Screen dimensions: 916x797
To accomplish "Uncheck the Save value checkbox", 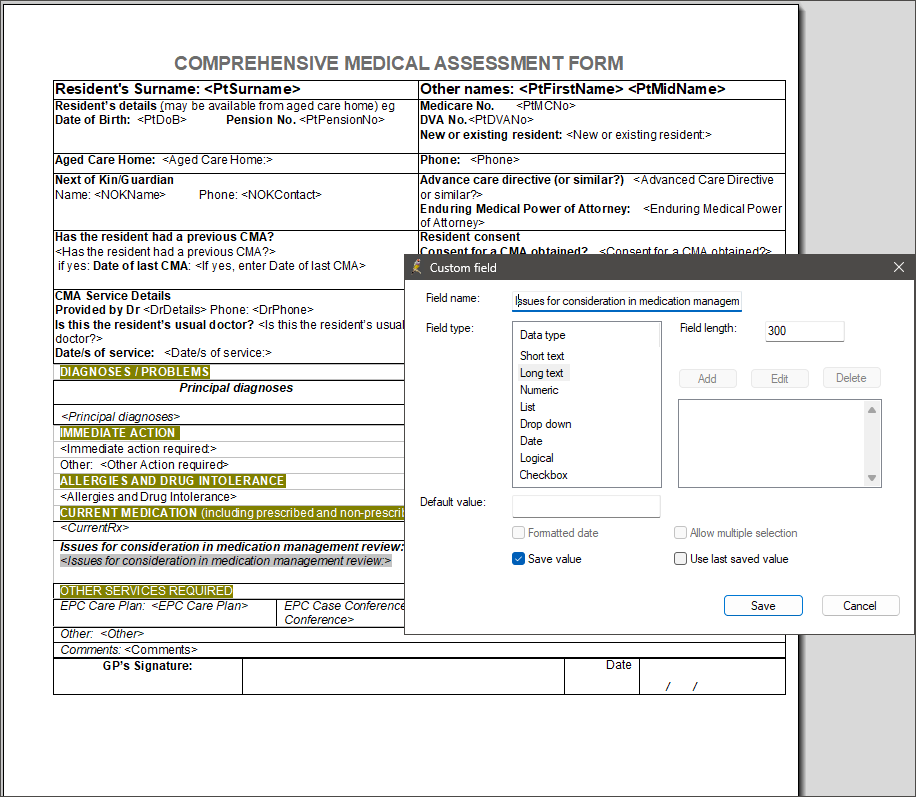I will (x=518, y=559).
